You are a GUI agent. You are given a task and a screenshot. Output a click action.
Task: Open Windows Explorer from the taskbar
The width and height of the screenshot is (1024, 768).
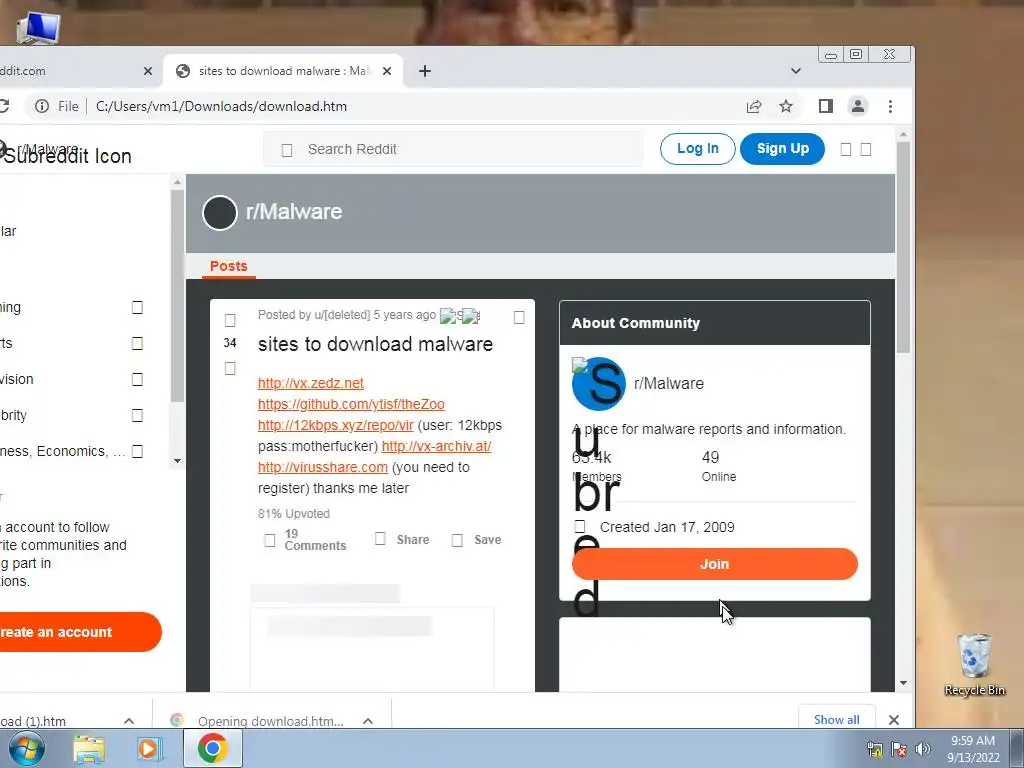coord(89,749)
